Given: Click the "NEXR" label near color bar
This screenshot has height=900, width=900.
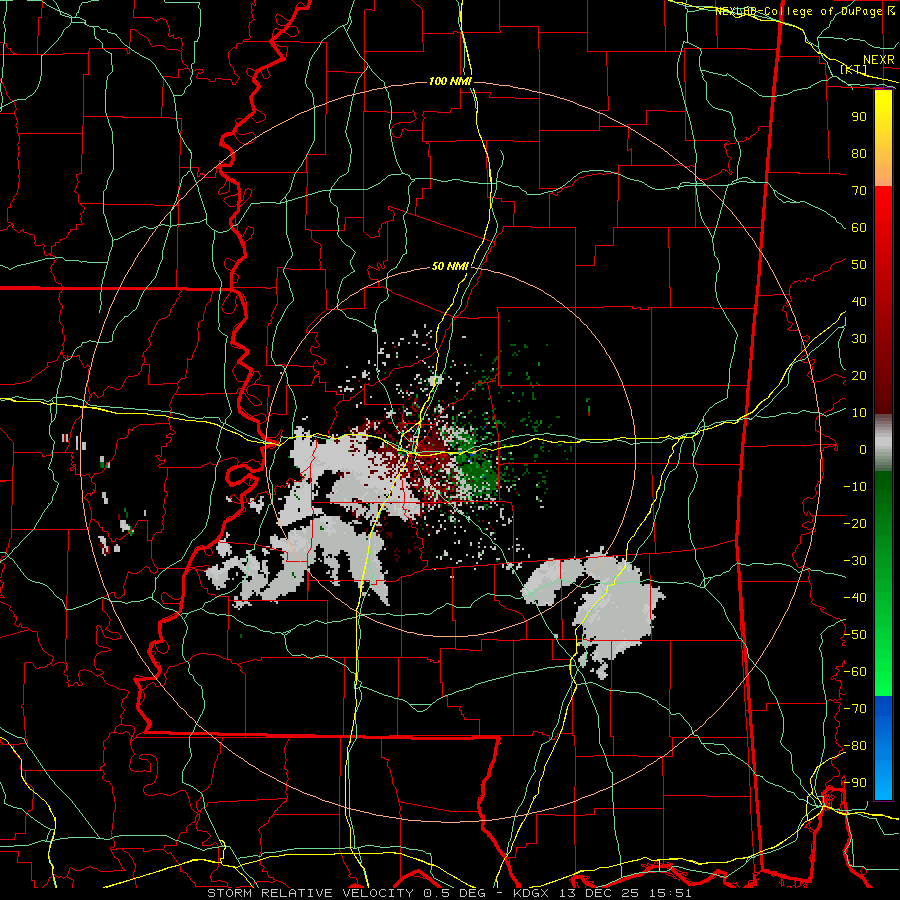Looking at the screenshot, I should (879, 60).
